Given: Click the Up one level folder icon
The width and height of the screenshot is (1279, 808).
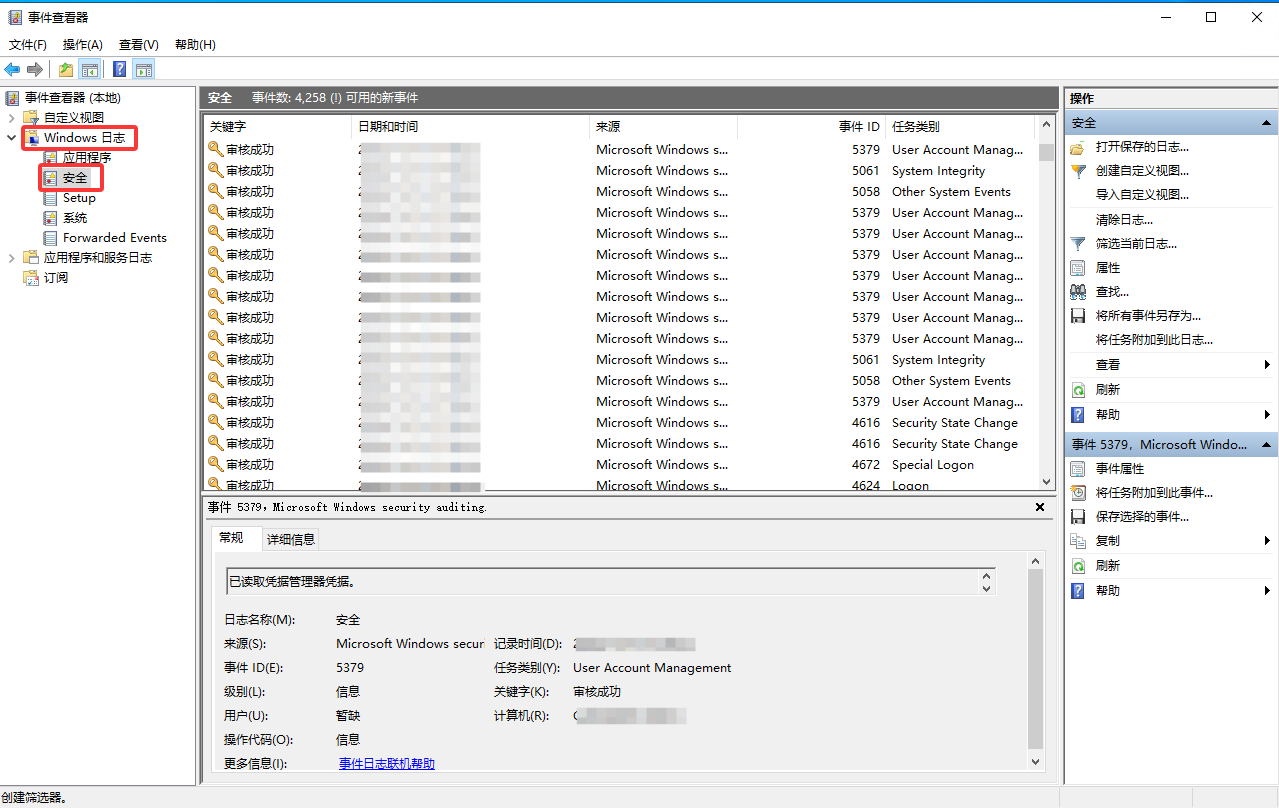Looking at the screenshot, I should coord(66,69).
